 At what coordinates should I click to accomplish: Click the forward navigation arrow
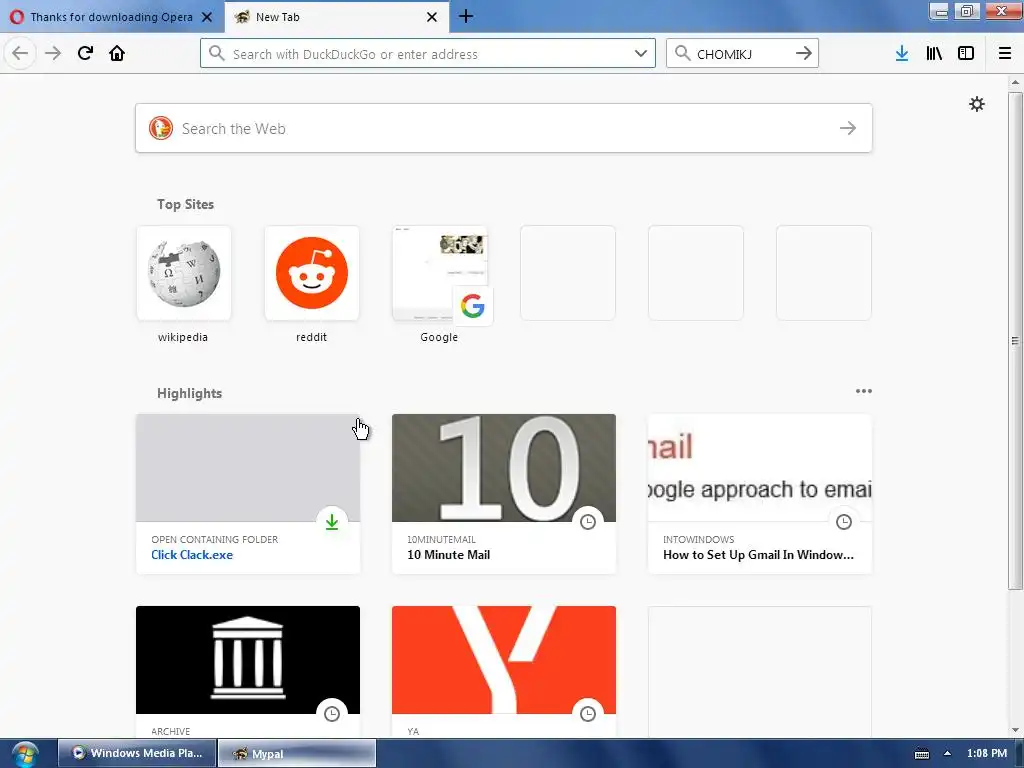tap(53, 53)
